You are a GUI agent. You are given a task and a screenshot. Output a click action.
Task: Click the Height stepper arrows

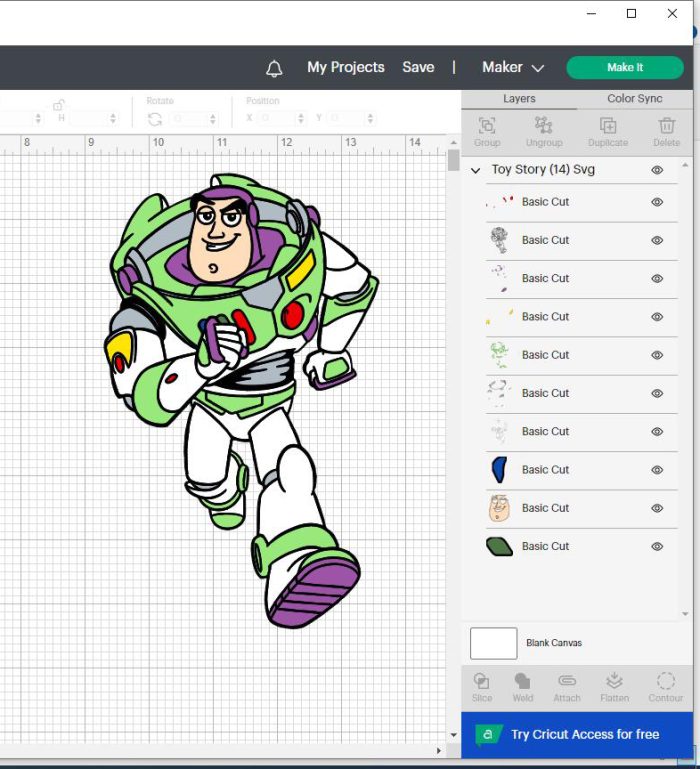113,119
